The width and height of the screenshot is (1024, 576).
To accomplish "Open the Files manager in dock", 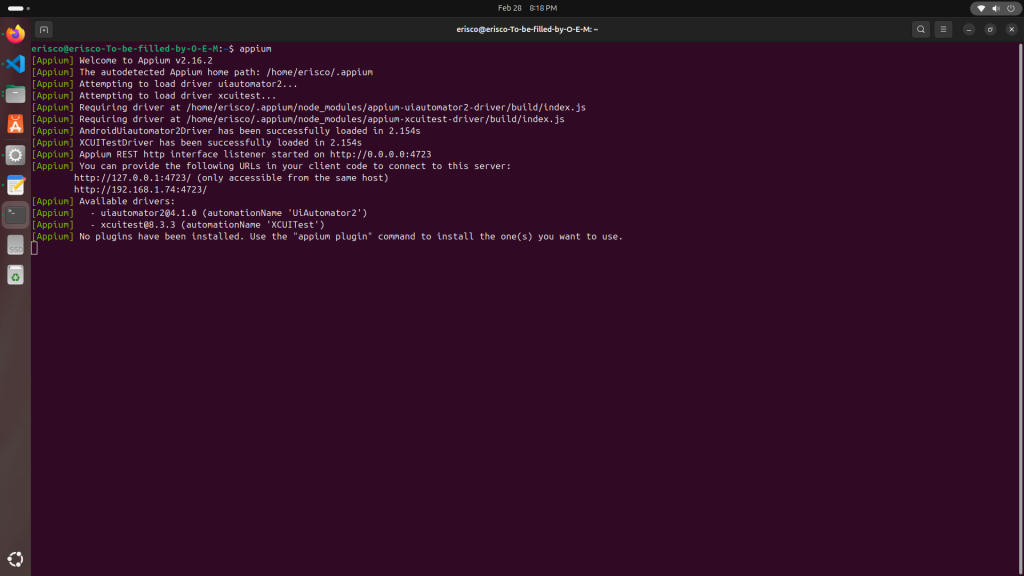I will click(15, 94).
